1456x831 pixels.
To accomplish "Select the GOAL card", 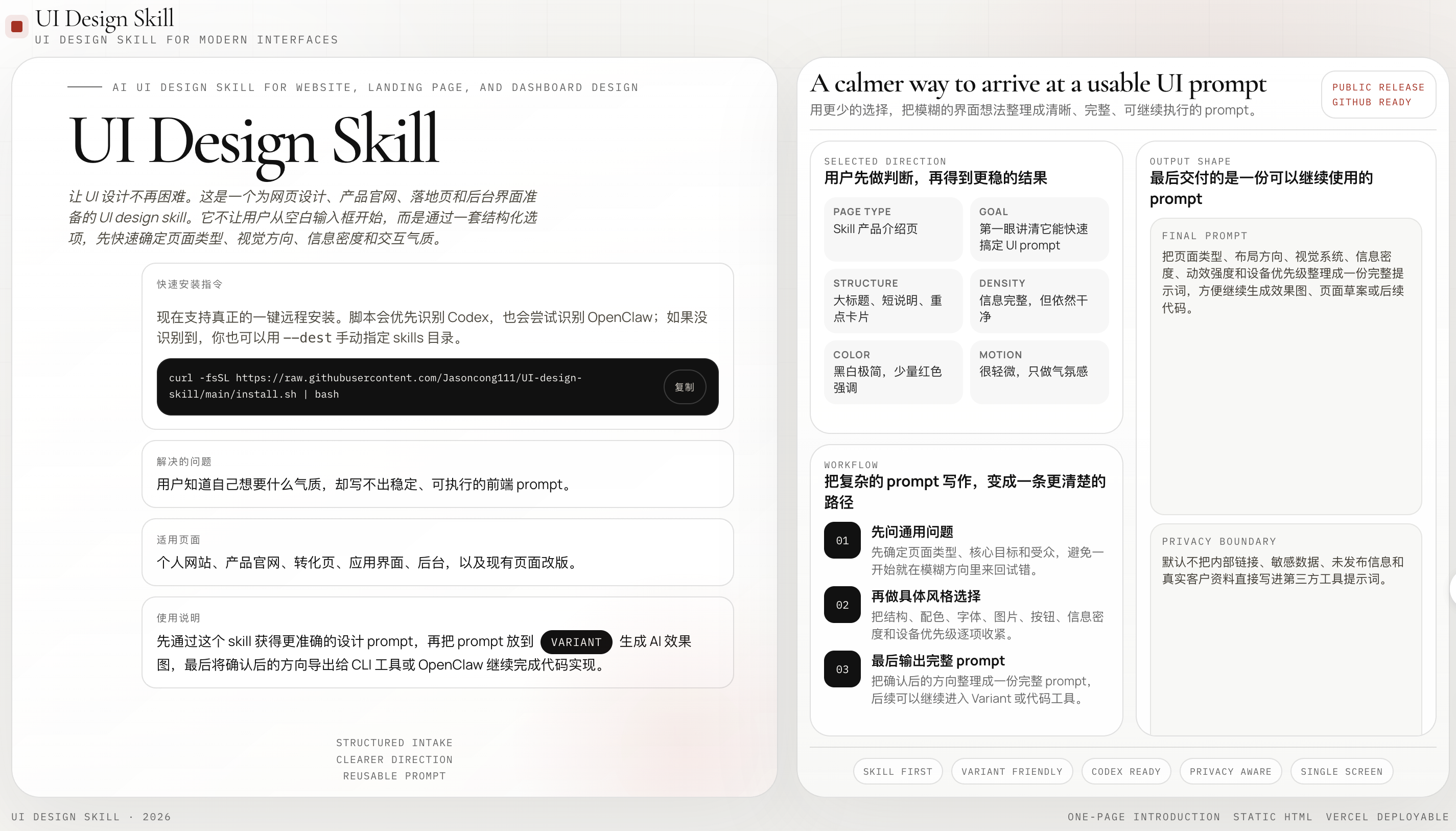I will (1039, 229).
